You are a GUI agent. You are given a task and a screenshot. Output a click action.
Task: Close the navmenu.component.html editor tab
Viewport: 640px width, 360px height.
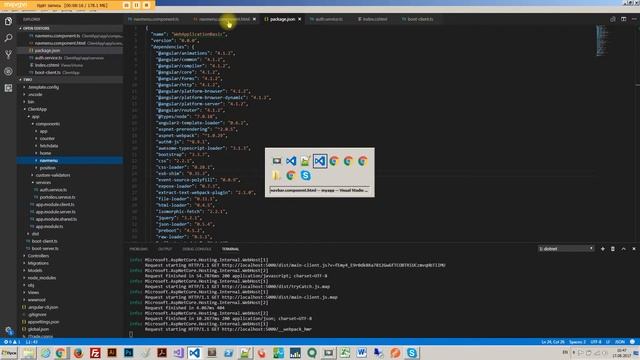(x=254, y=19)
